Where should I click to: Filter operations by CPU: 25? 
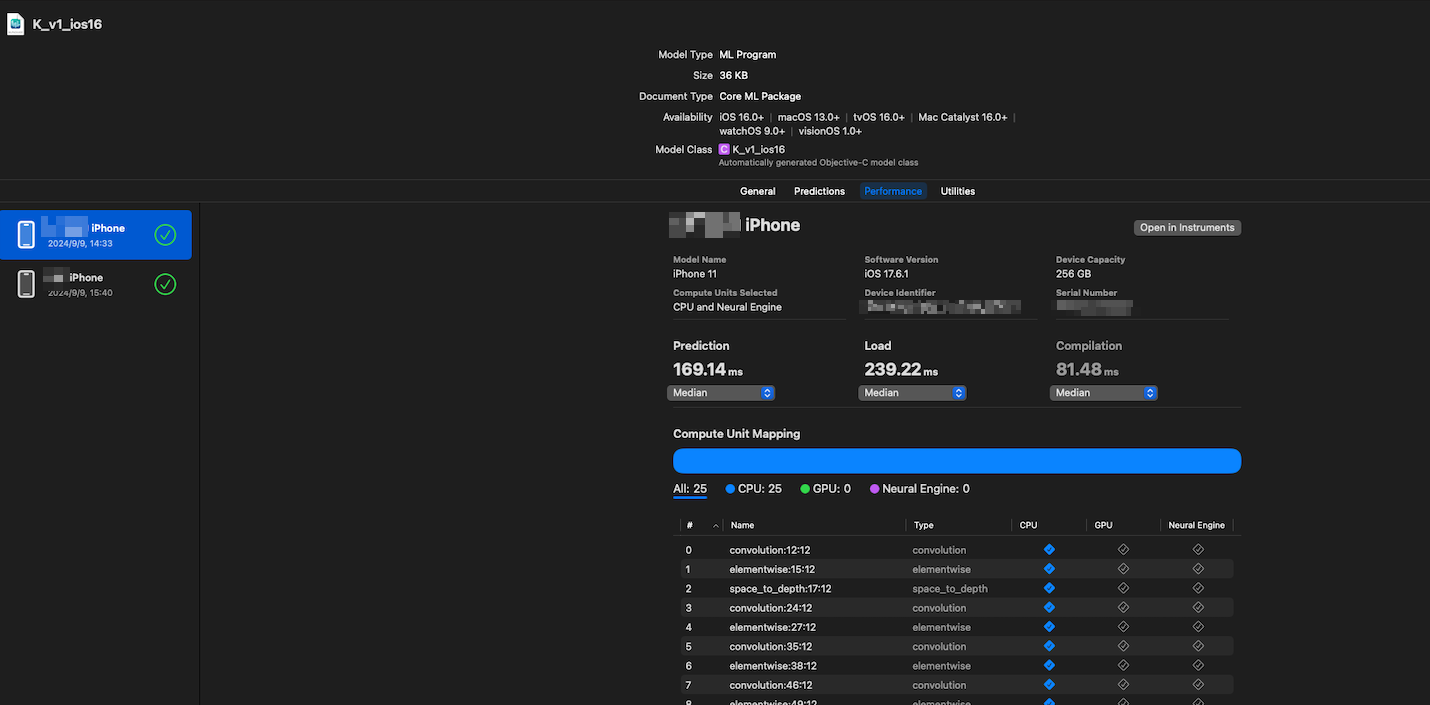[754, 489]
